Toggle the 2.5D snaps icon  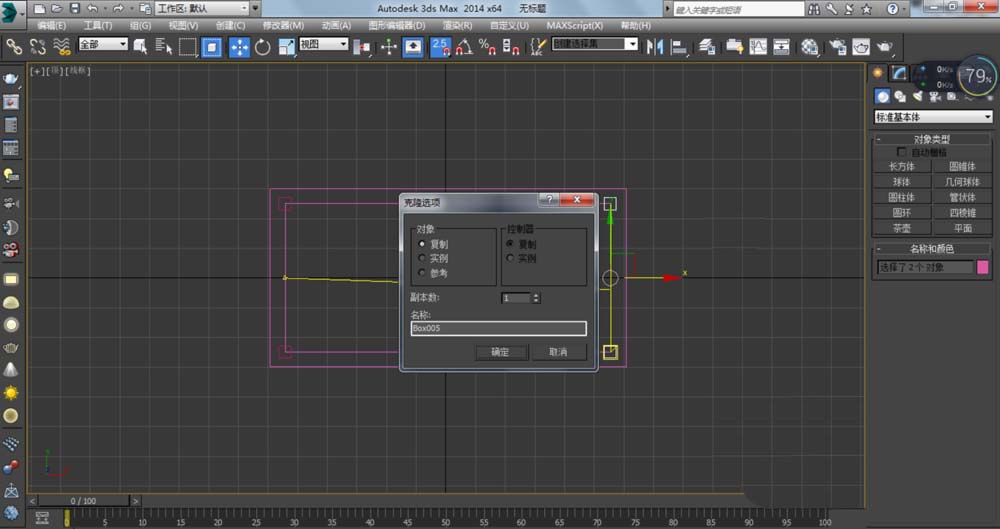(x=441, y=46)
